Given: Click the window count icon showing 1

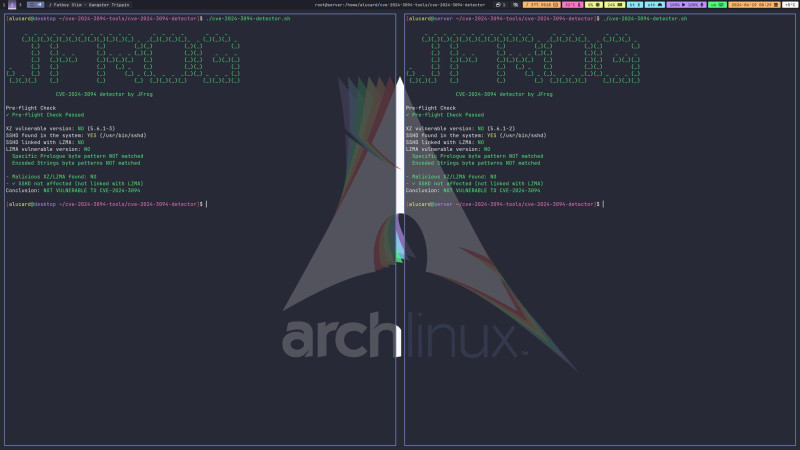Looking at the screenshot, I should point(500,5).
